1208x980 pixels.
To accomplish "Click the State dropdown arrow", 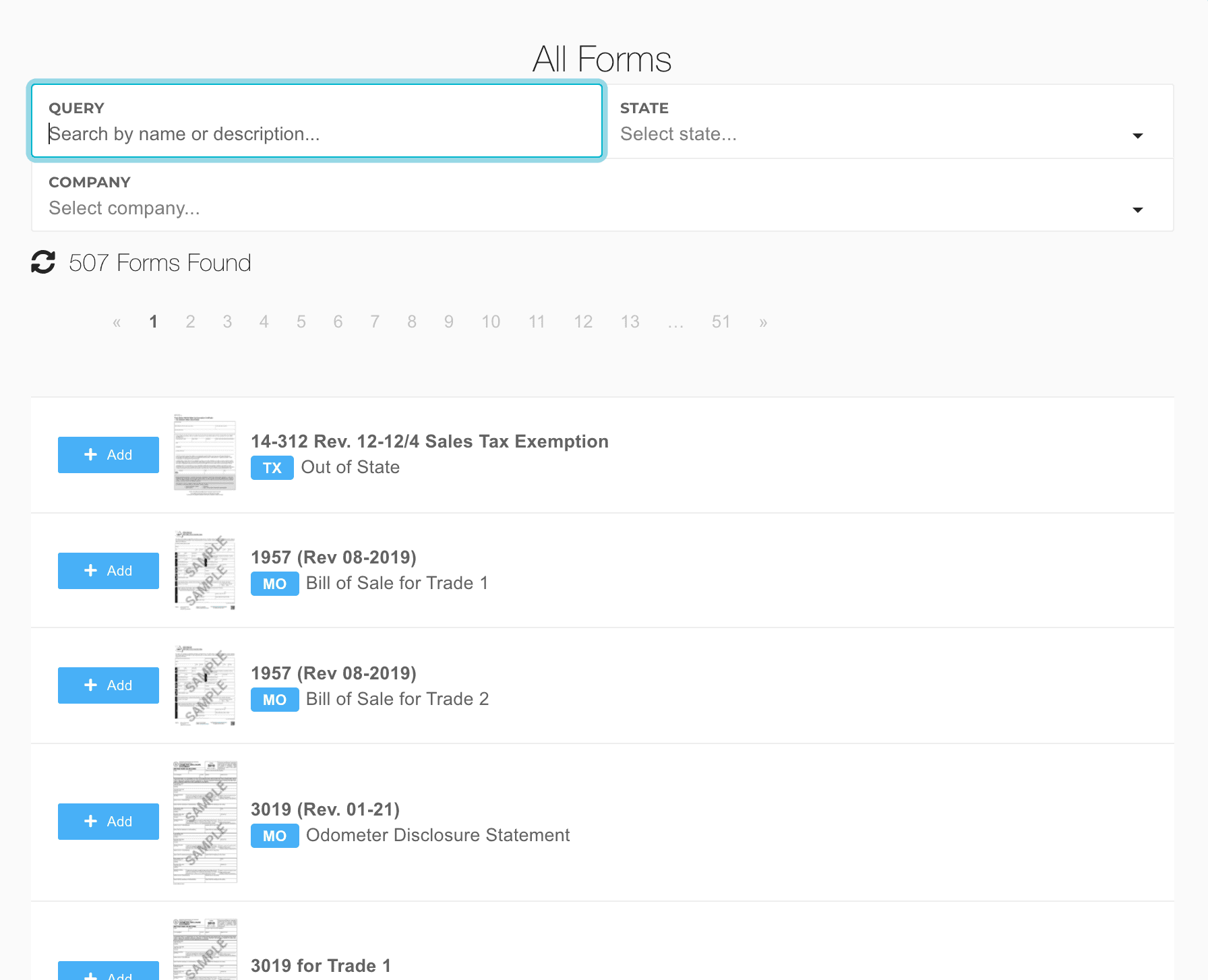I will 1138,135.
